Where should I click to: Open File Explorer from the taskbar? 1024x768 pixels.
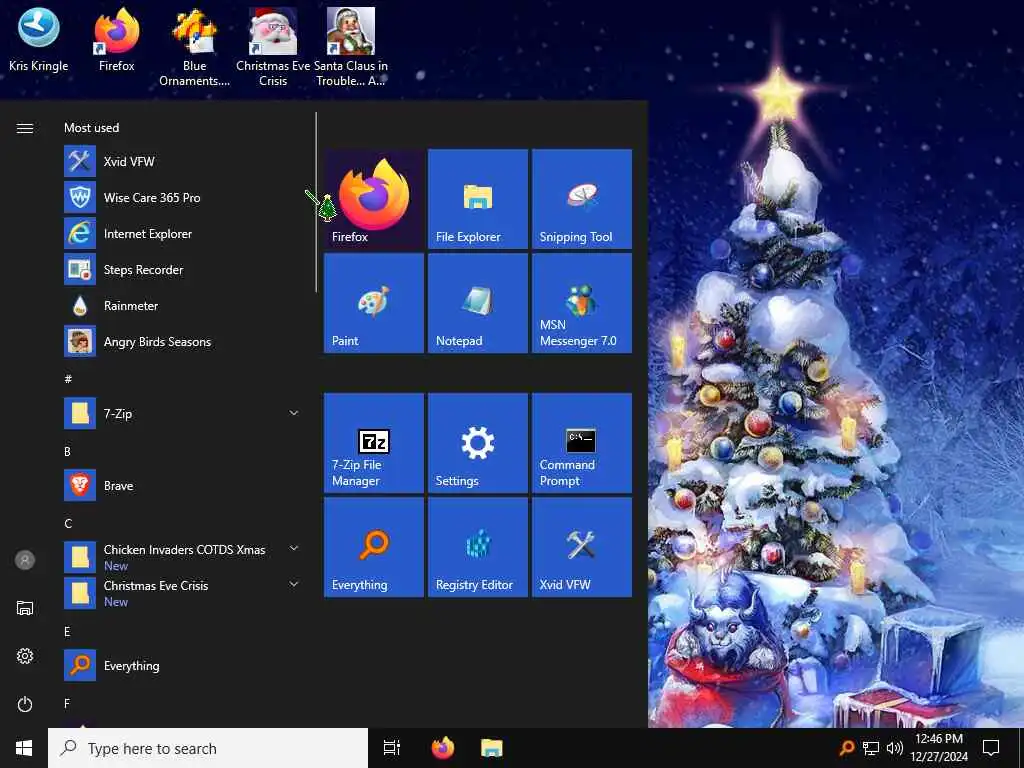click(492, 748)
